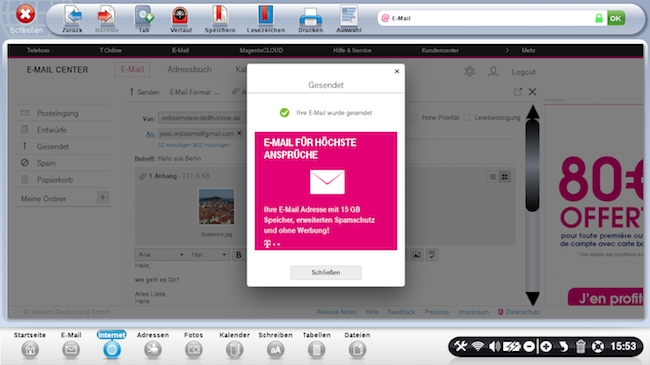Open Release Notes footer link
The height and width of the screenshot is (365, 650).
[x=337, y=312]
